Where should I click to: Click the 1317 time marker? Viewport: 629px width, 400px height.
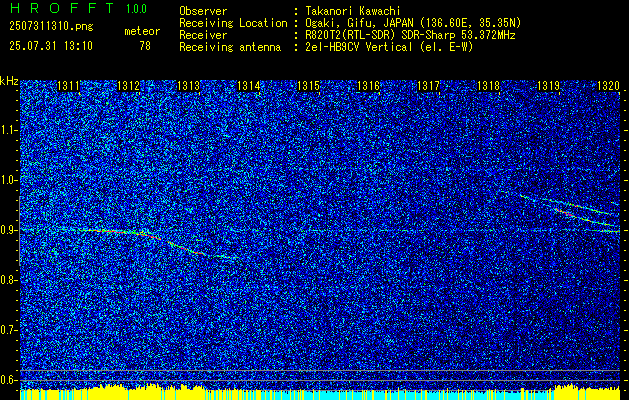coord(428,86)
